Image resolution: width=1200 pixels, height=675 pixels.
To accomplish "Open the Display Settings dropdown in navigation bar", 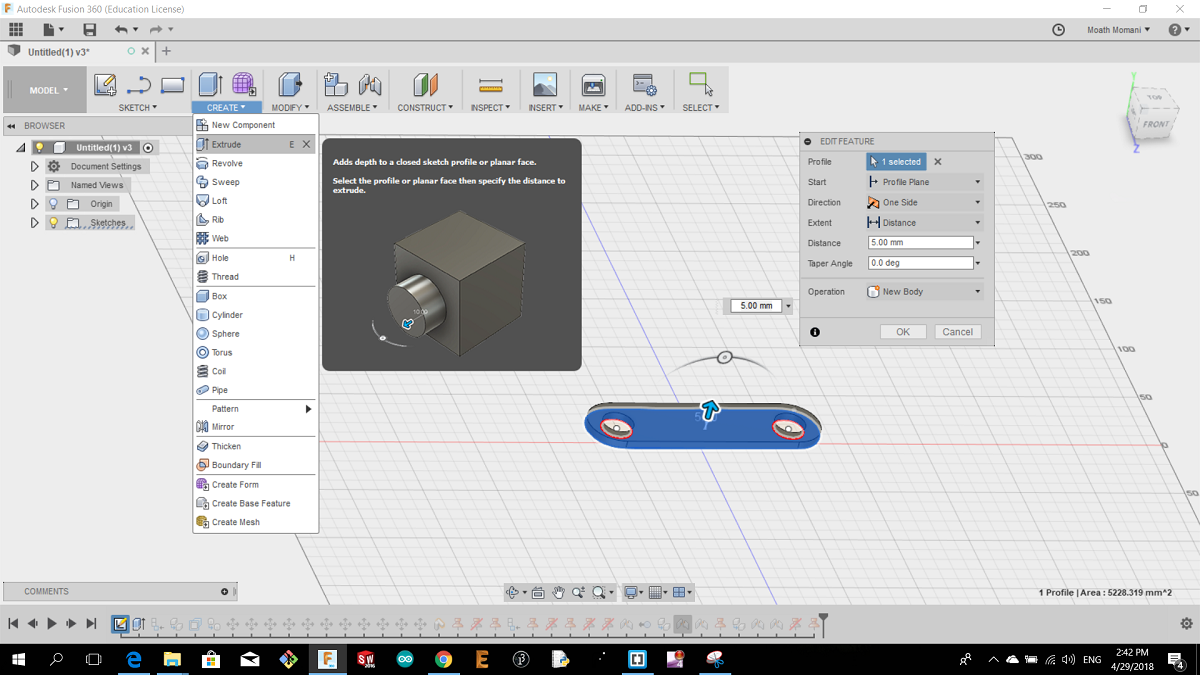I will pyautogui.click(x=634, y=592).
